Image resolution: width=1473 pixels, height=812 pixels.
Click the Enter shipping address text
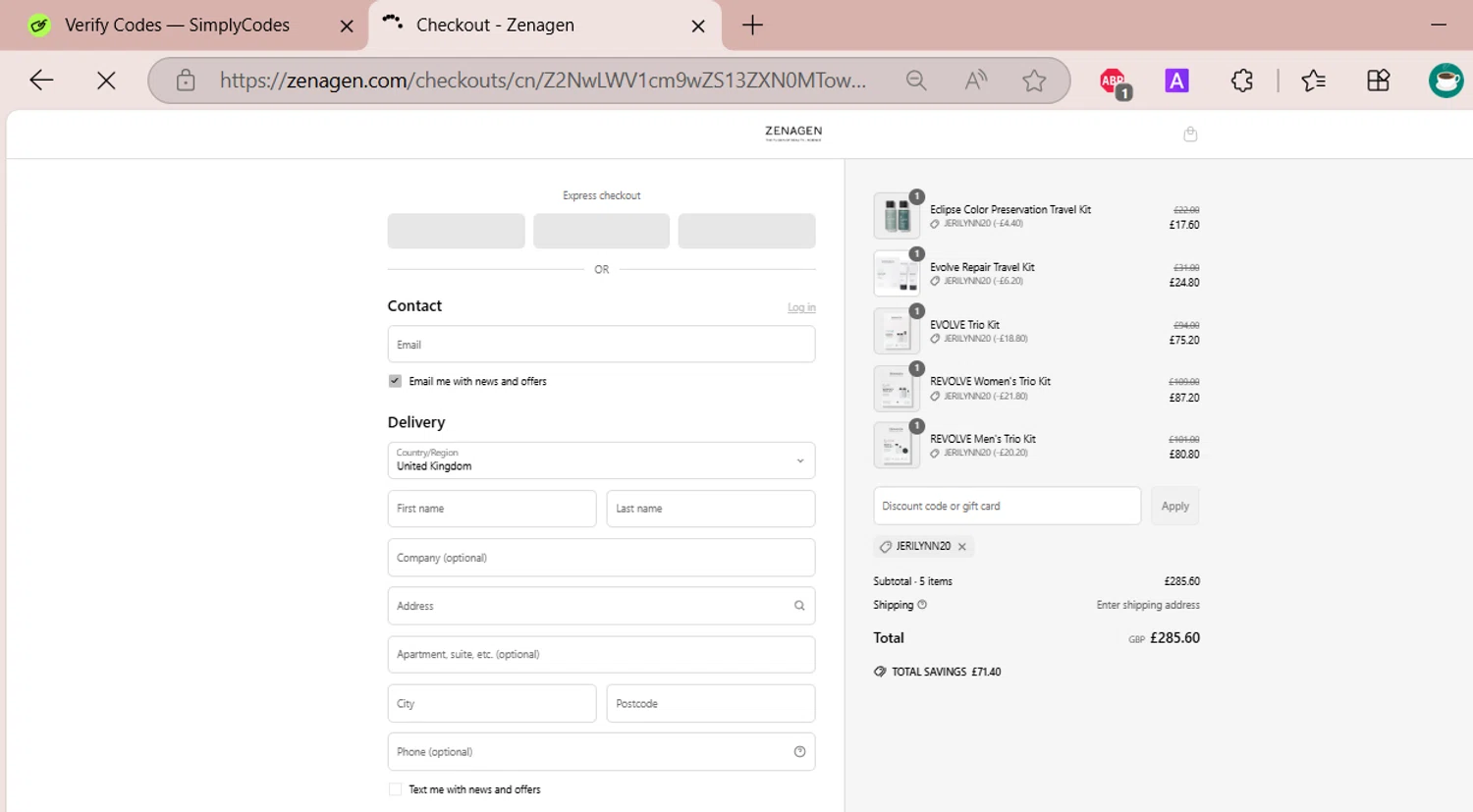[x=1148, y=606]
